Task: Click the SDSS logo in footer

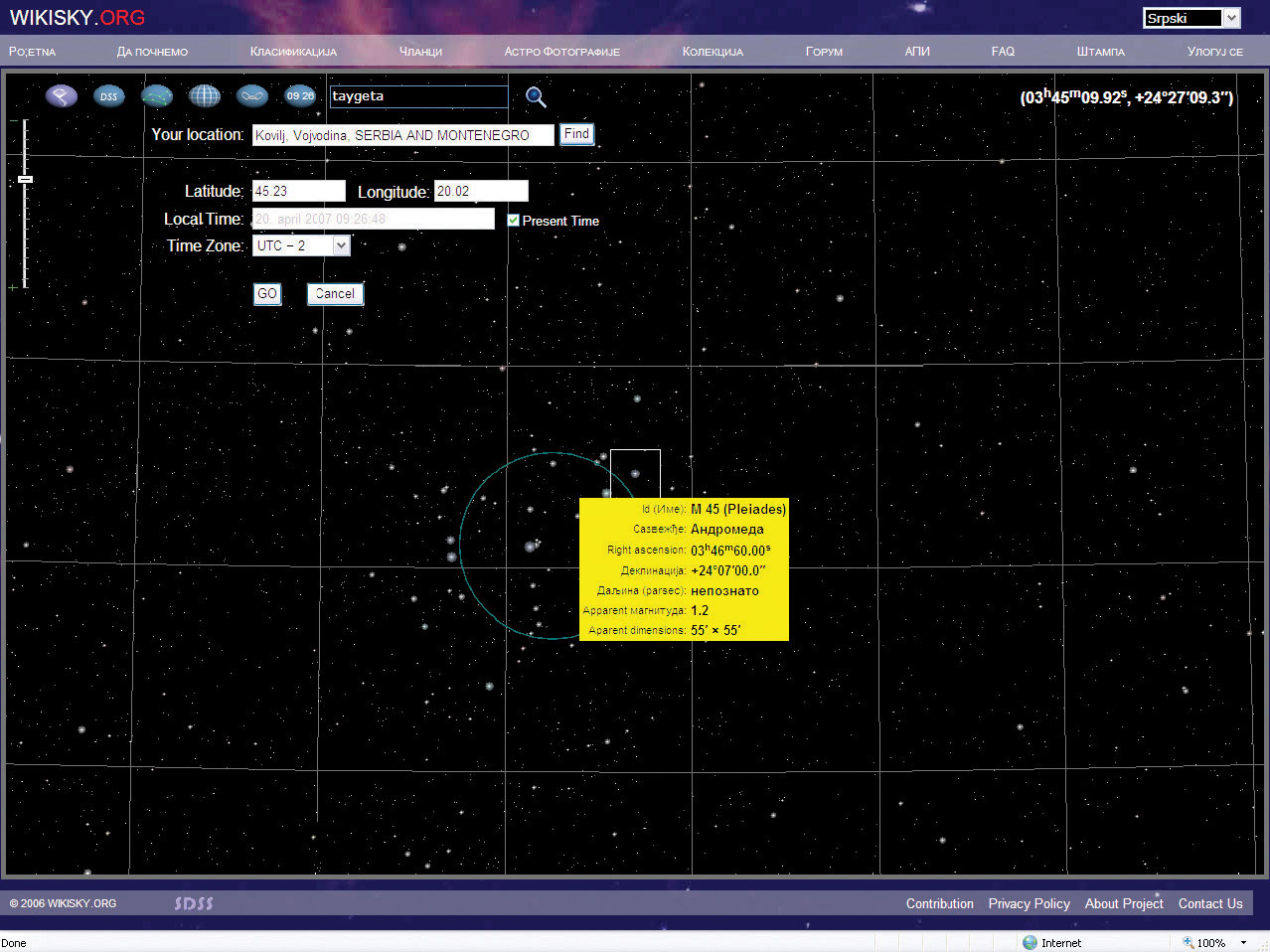Action: pos(194,903)
